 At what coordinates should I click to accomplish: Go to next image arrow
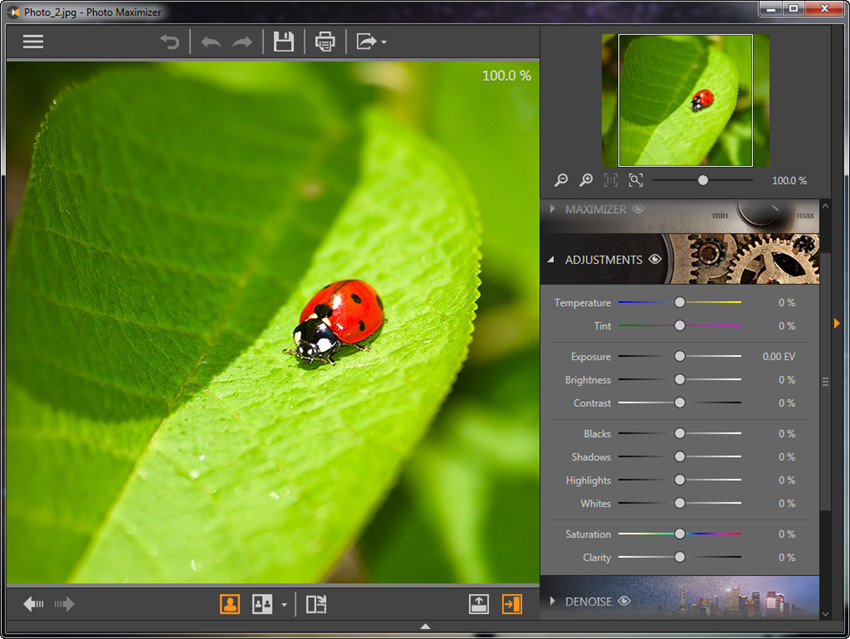tap(64, 604)
